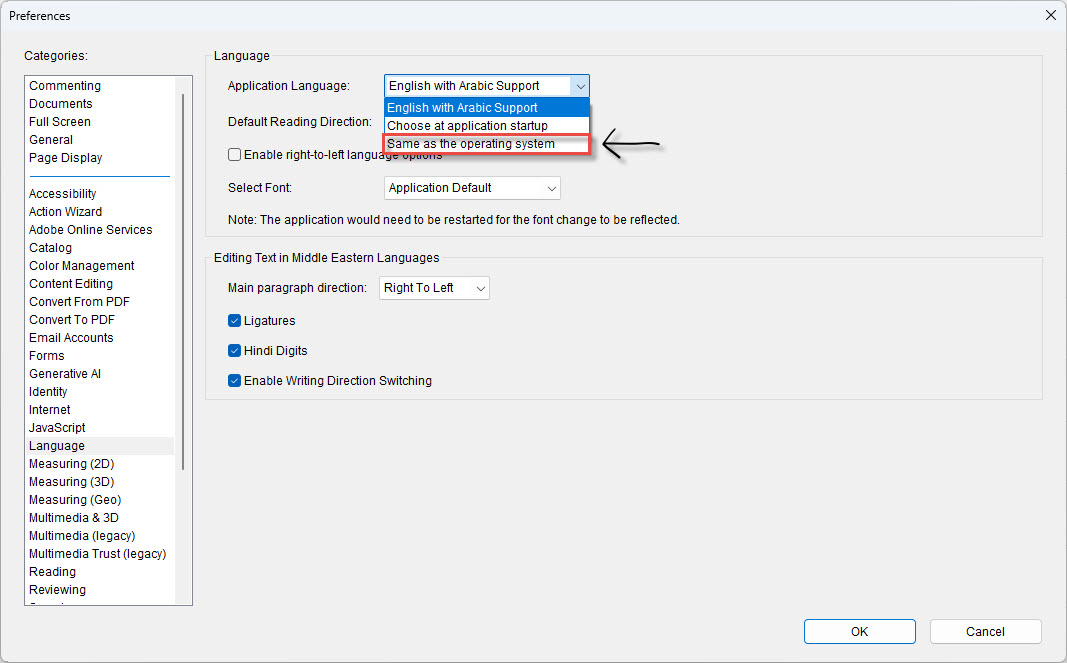
Task: Click the font restart note text
Action: click(454, 220)
